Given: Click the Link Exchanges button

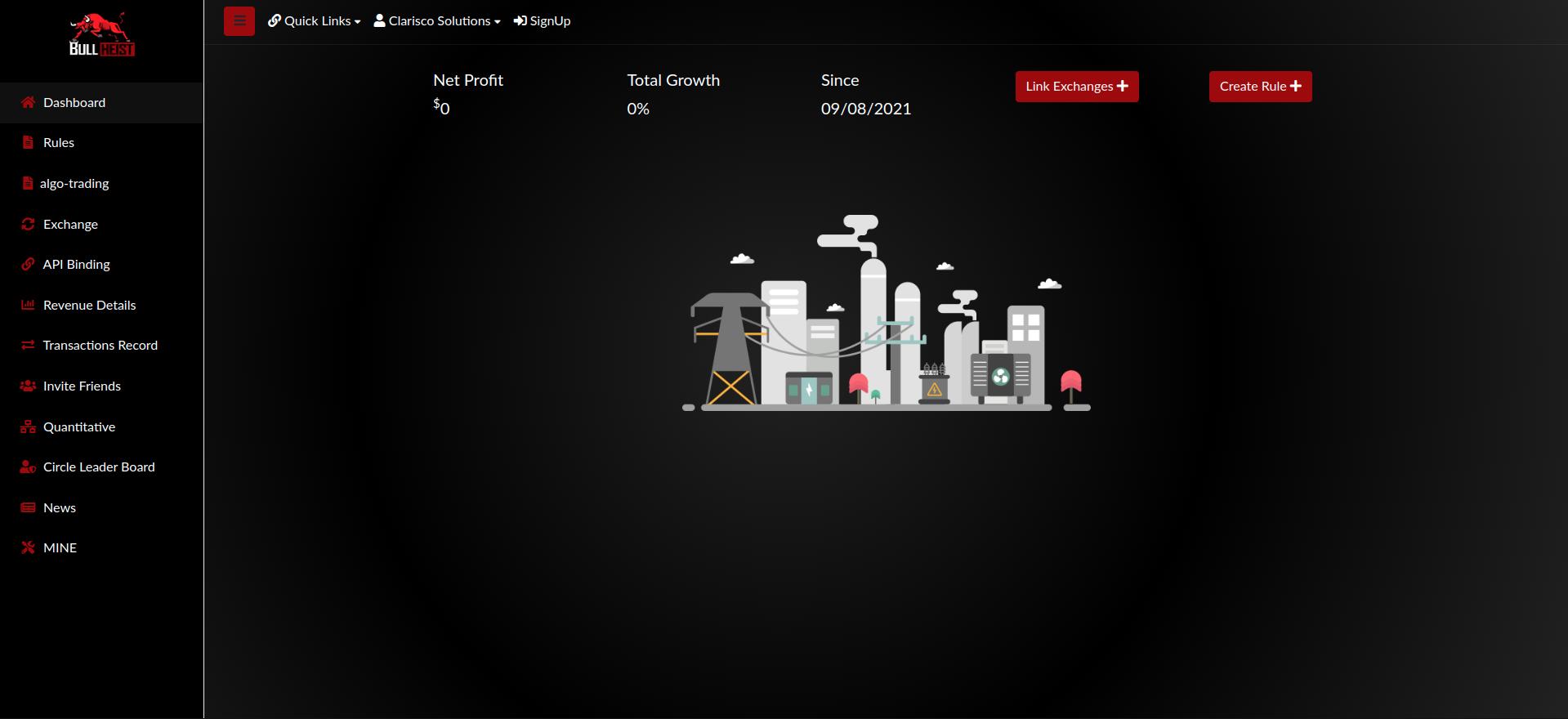Looking at the screenshot, I should pos(1077,87).
